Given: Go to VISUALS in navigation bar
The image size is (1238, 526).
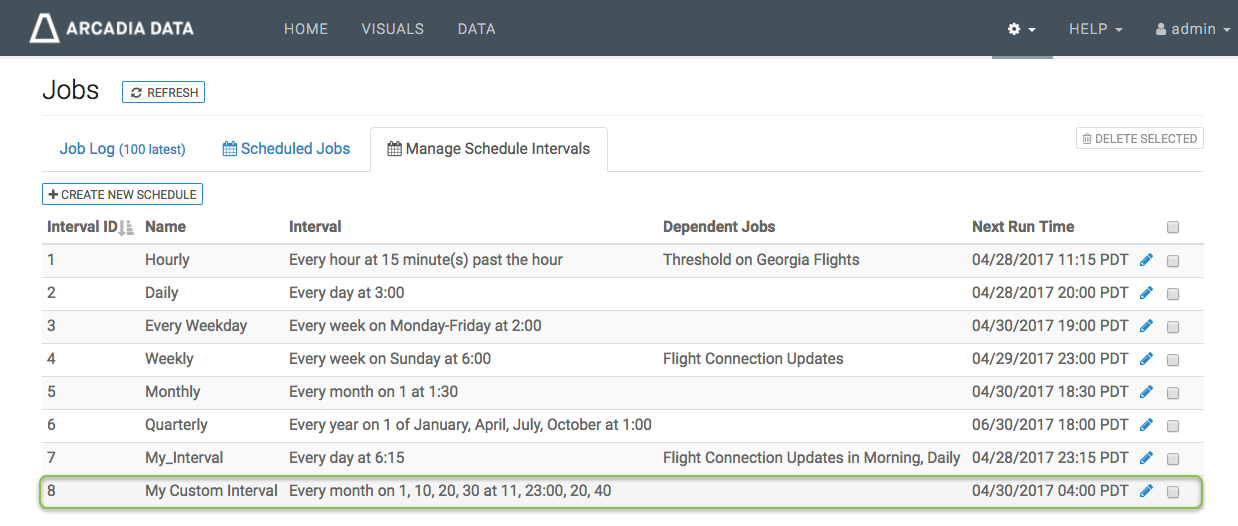Looking at the screenshot, I should pos(392,29).
